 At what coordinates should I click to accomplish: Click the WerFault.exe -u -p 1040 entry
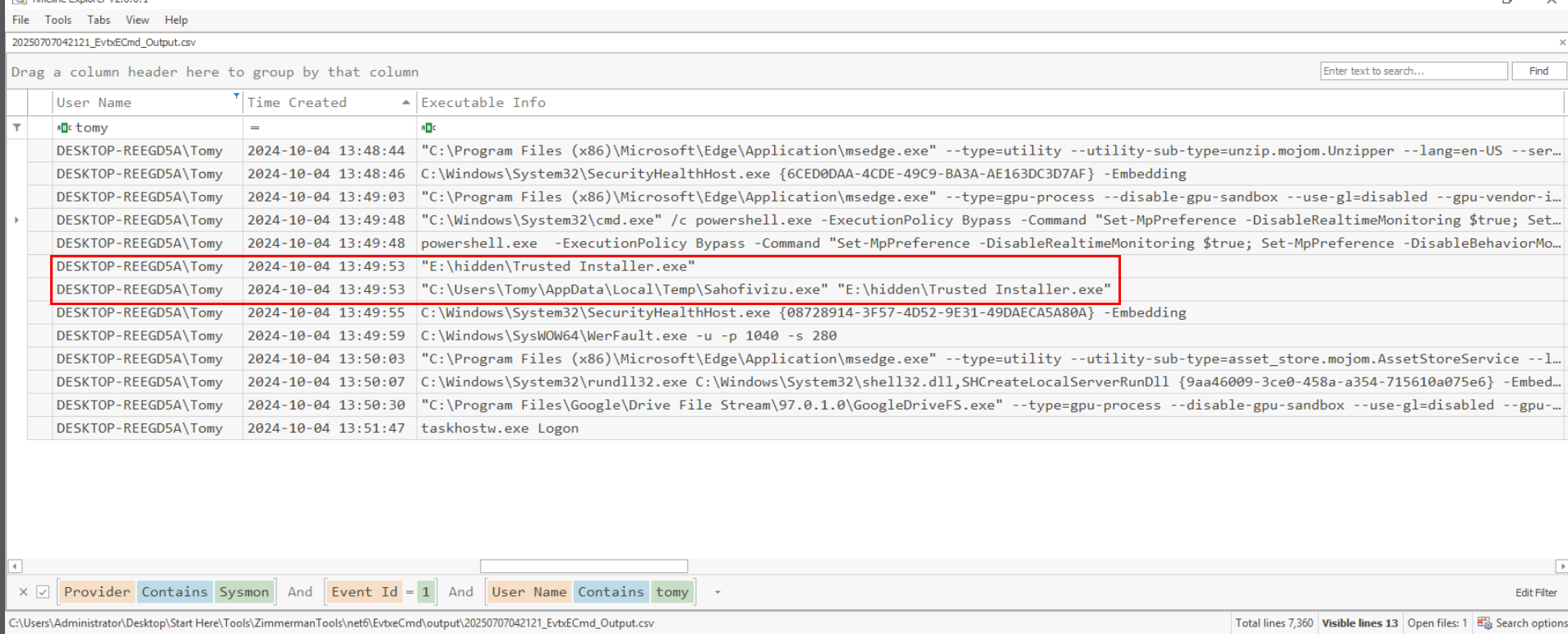pos(629,336)
